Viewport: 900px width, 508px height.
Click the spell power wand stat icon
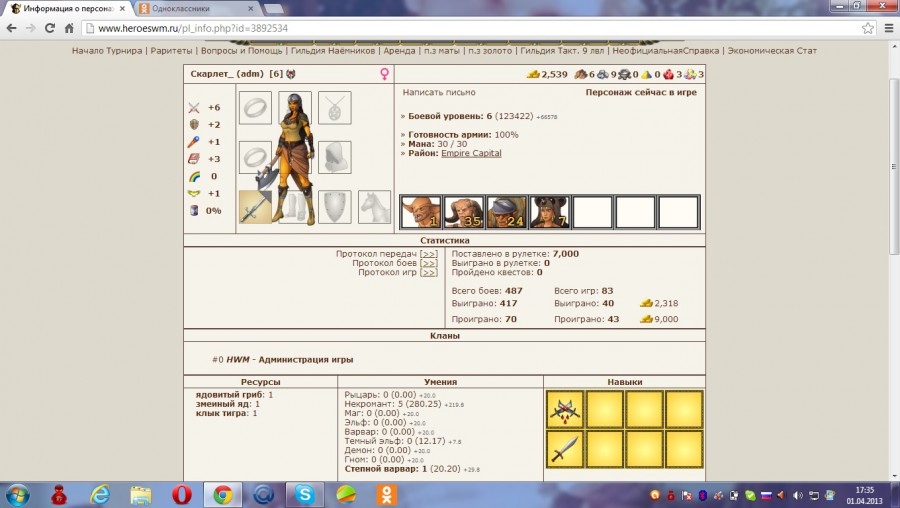194,142
